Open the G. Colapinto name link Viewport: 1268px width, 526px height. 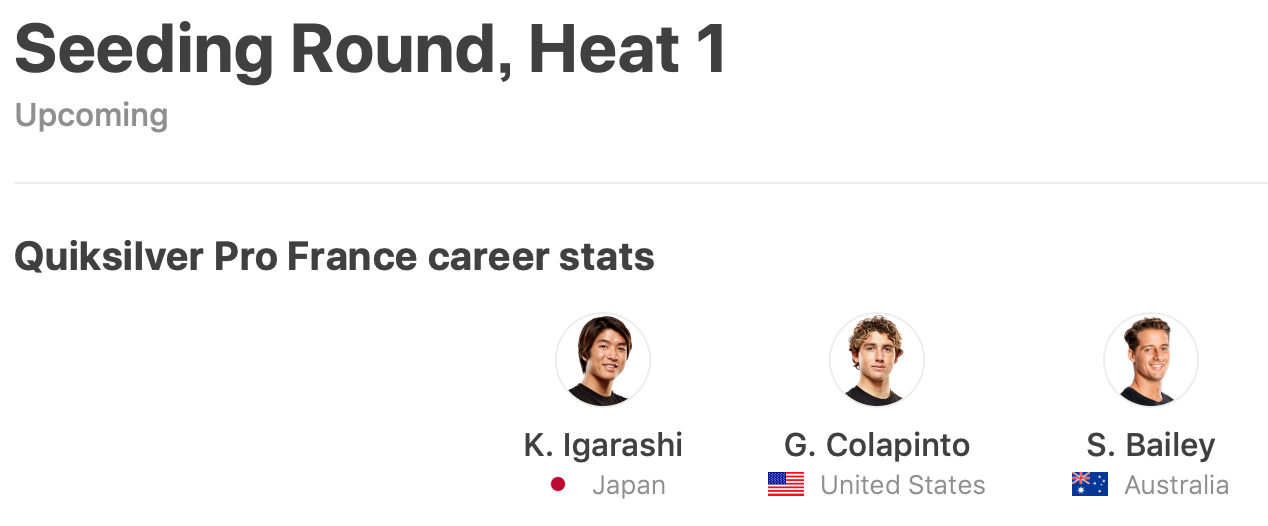tap(877, 445)
